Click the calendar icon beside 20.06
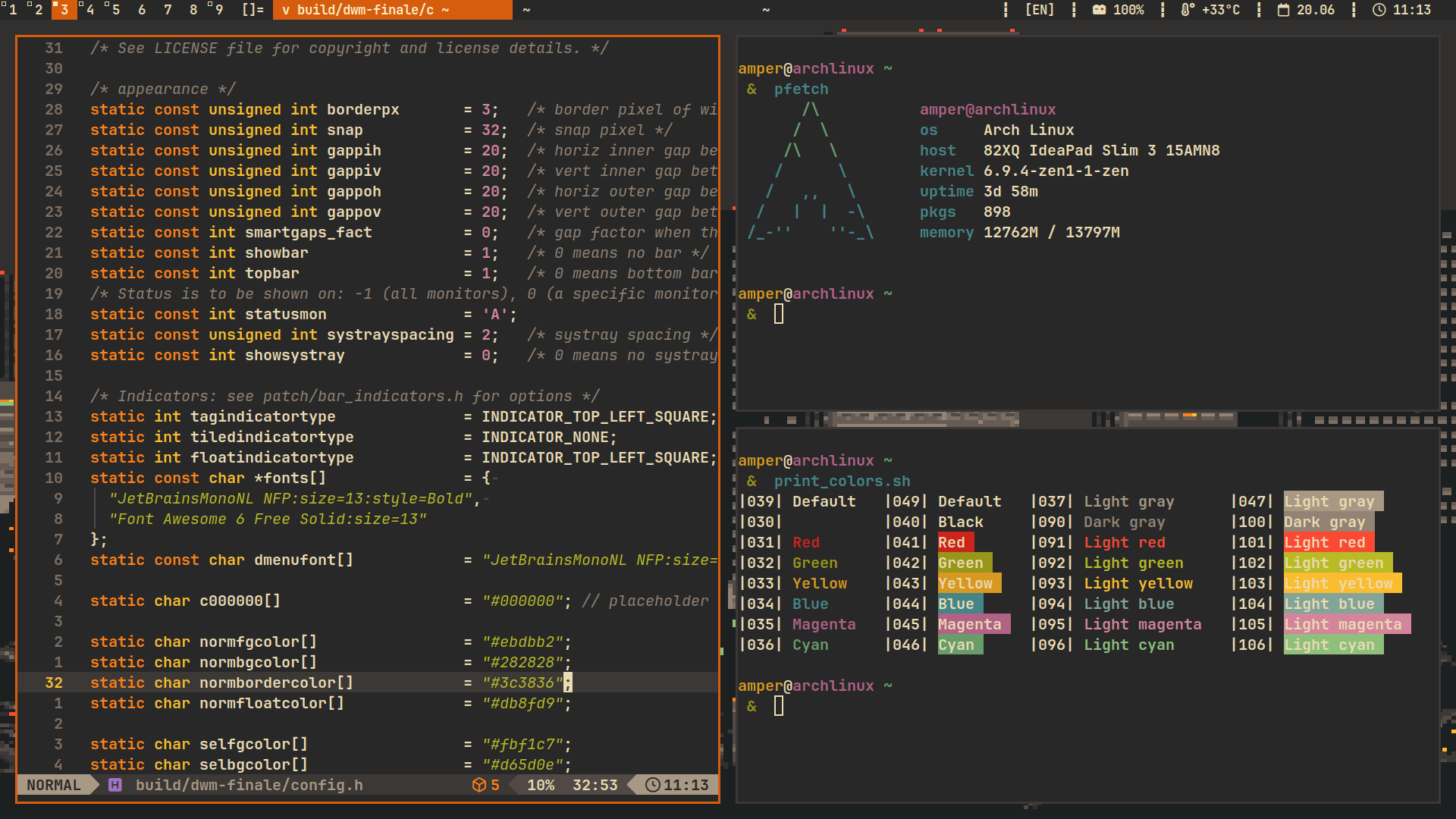 [1283, 10]
